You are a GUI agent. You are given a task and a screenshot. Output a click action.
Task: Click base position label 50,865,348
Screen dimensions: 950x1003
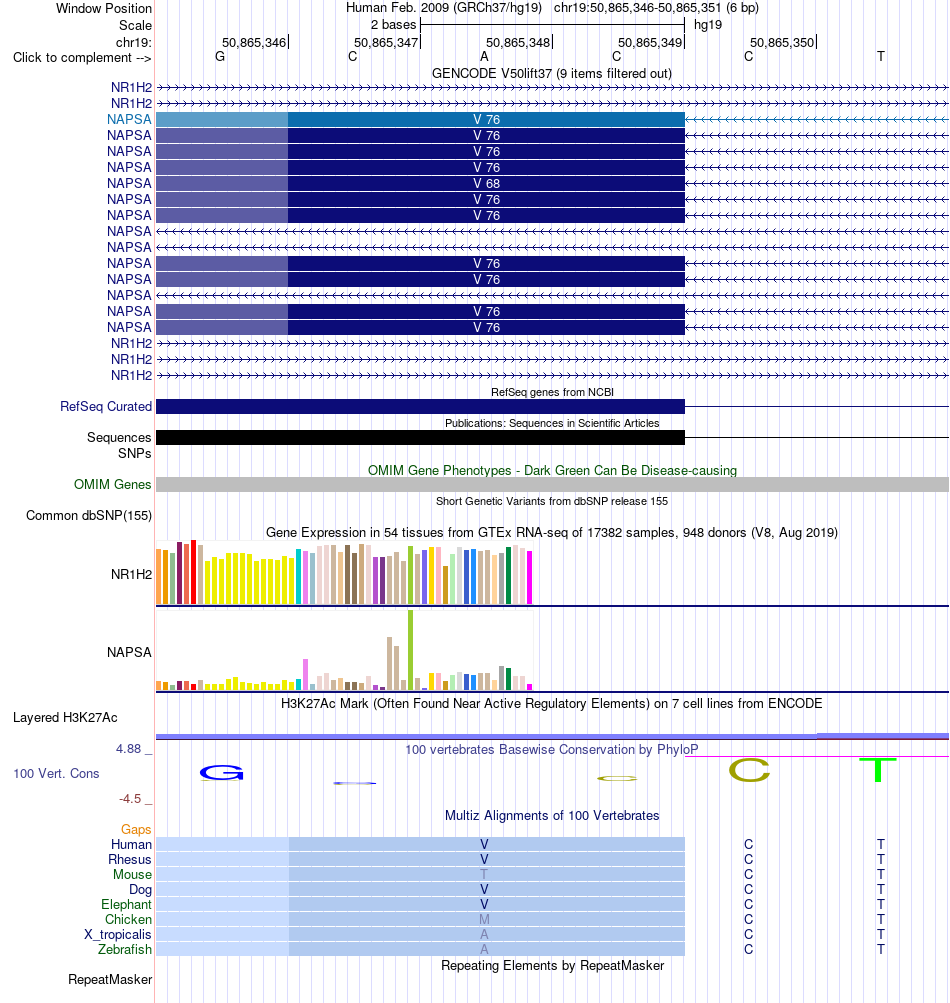point(518,43)
